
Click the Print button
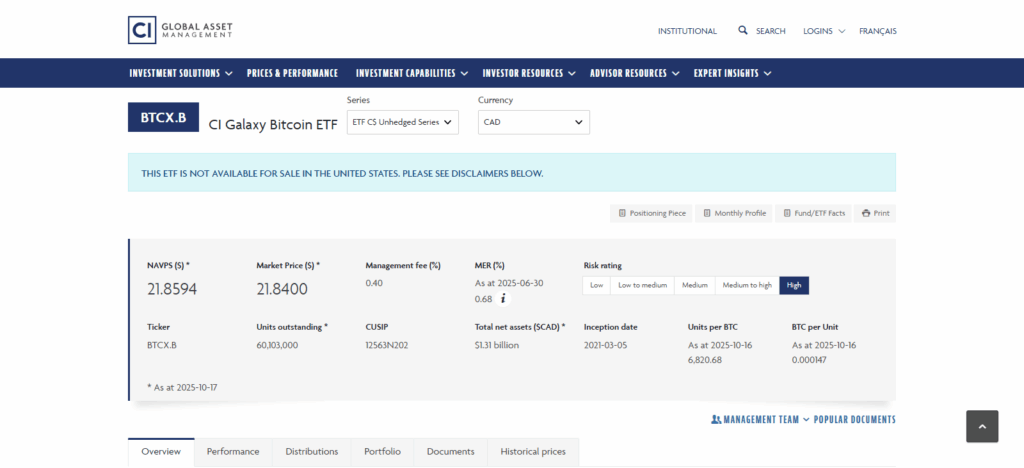(x=875, y=213)
